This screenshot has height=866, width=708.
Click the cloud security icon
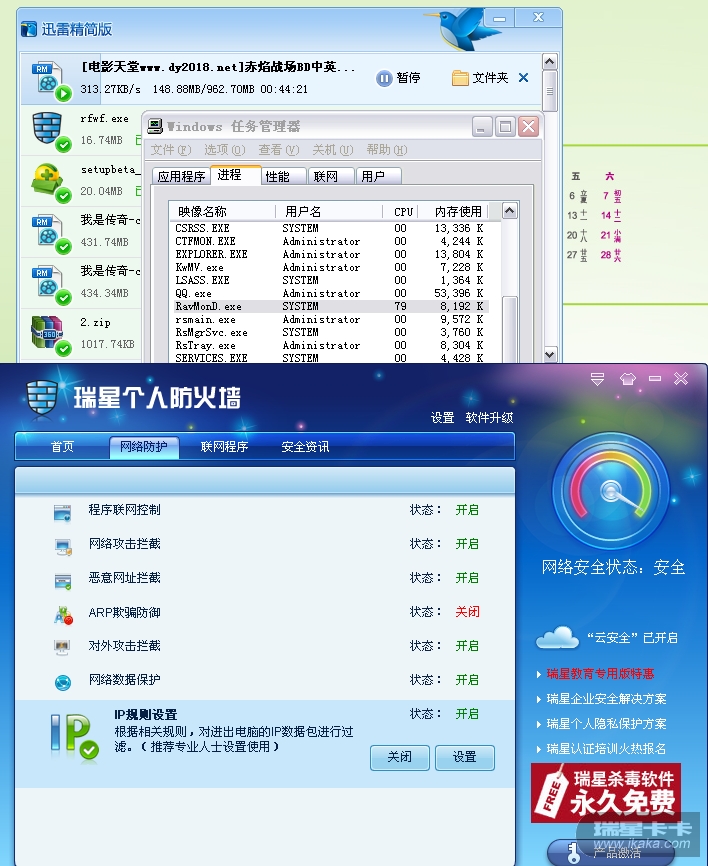(x=557, y=638)
